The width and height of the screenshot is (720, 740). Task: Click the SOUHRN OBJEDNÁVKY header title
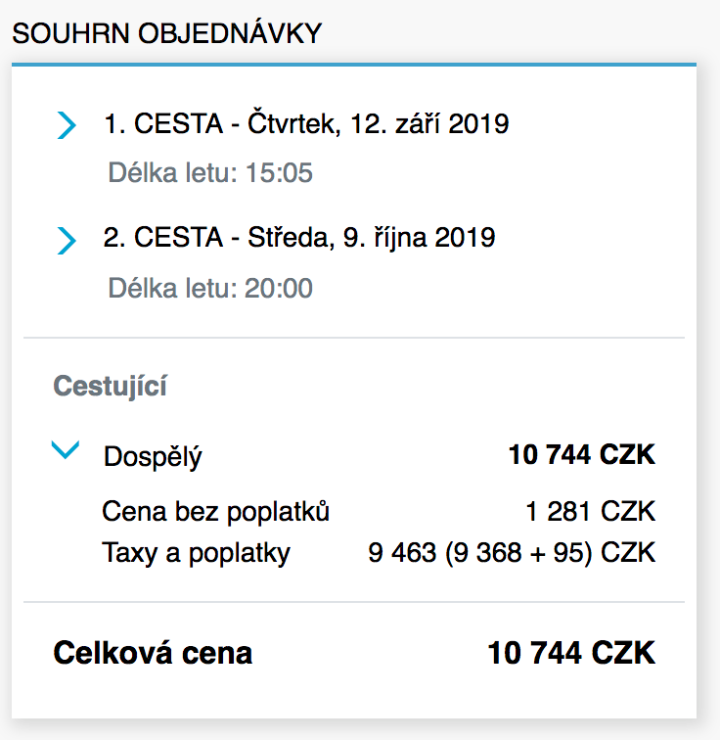click(x=166, y=34)
